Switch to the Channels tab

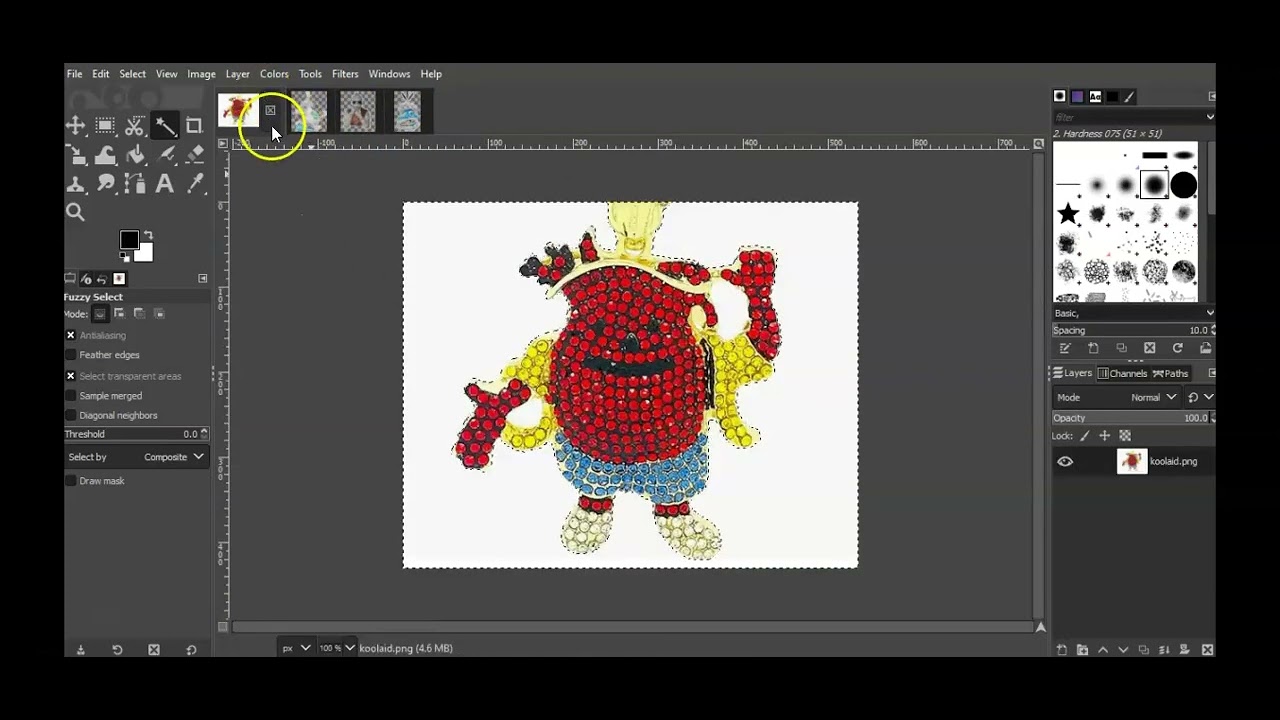click(x=1122, y=373)
